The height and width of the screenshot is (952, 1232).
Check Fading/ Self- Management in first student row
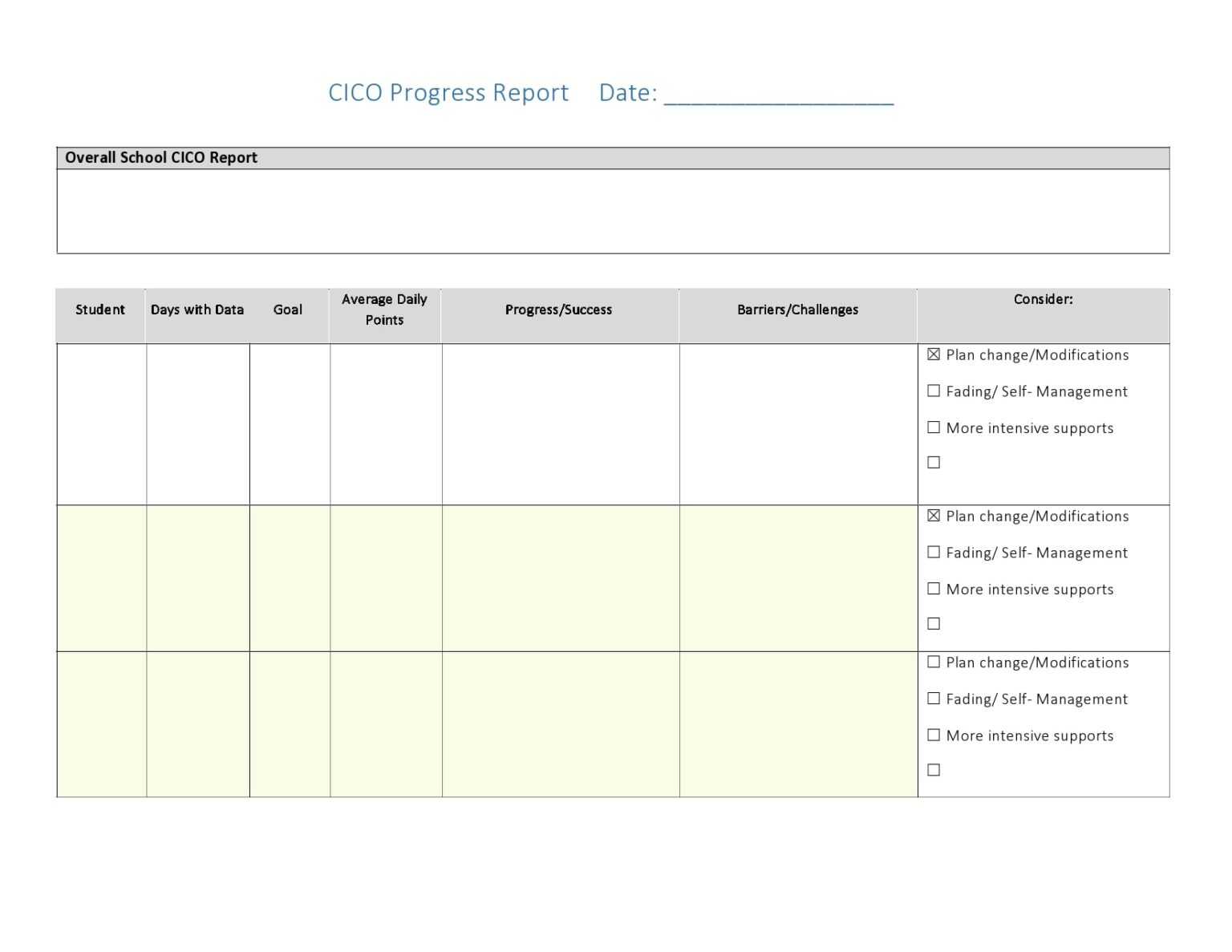click(x=934, y=391)
